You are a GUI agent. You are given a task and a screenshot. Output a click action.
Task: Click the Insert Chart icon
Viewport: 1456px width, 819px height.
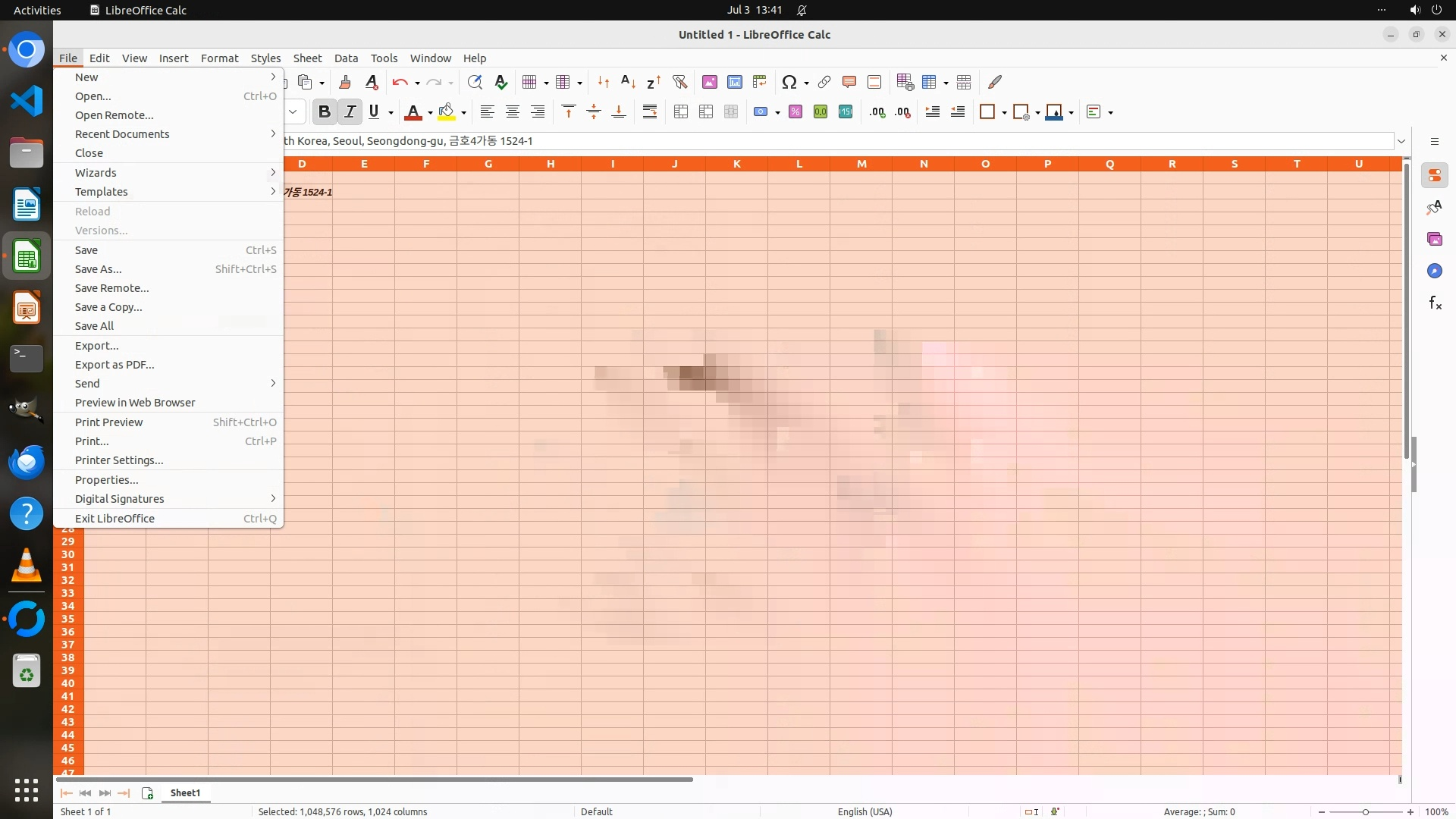click(x=735, y=82)
